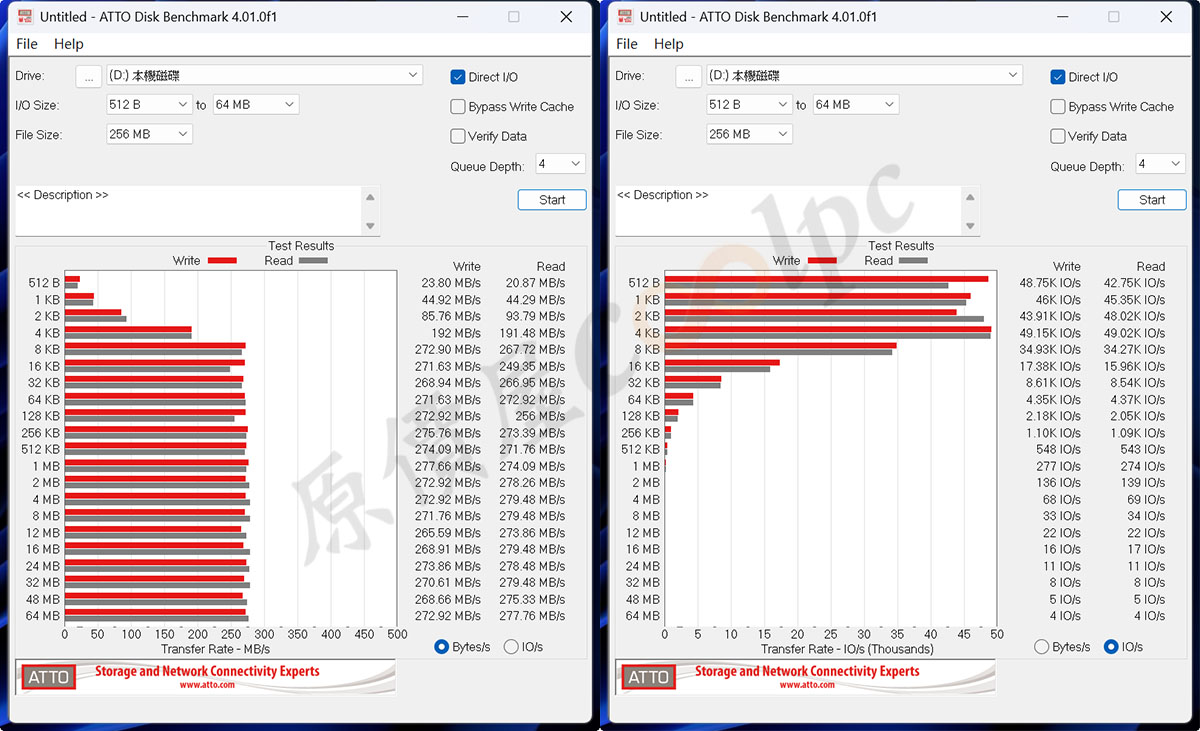Viewport: 1200px width, 731px height.
Task: Uncheck Direct I/O in the left window
Action: tap(458, 77)
